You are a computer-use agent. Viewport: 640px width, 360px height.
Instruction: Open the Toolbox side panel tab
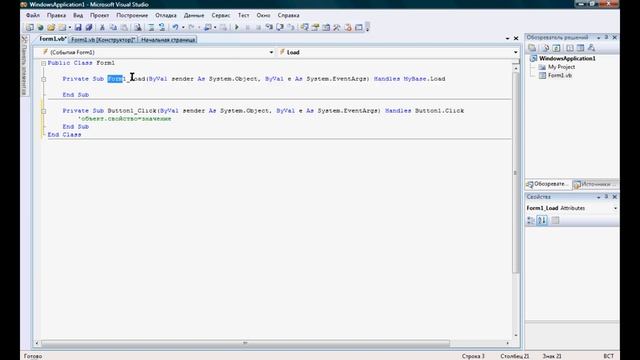[24, 66]
